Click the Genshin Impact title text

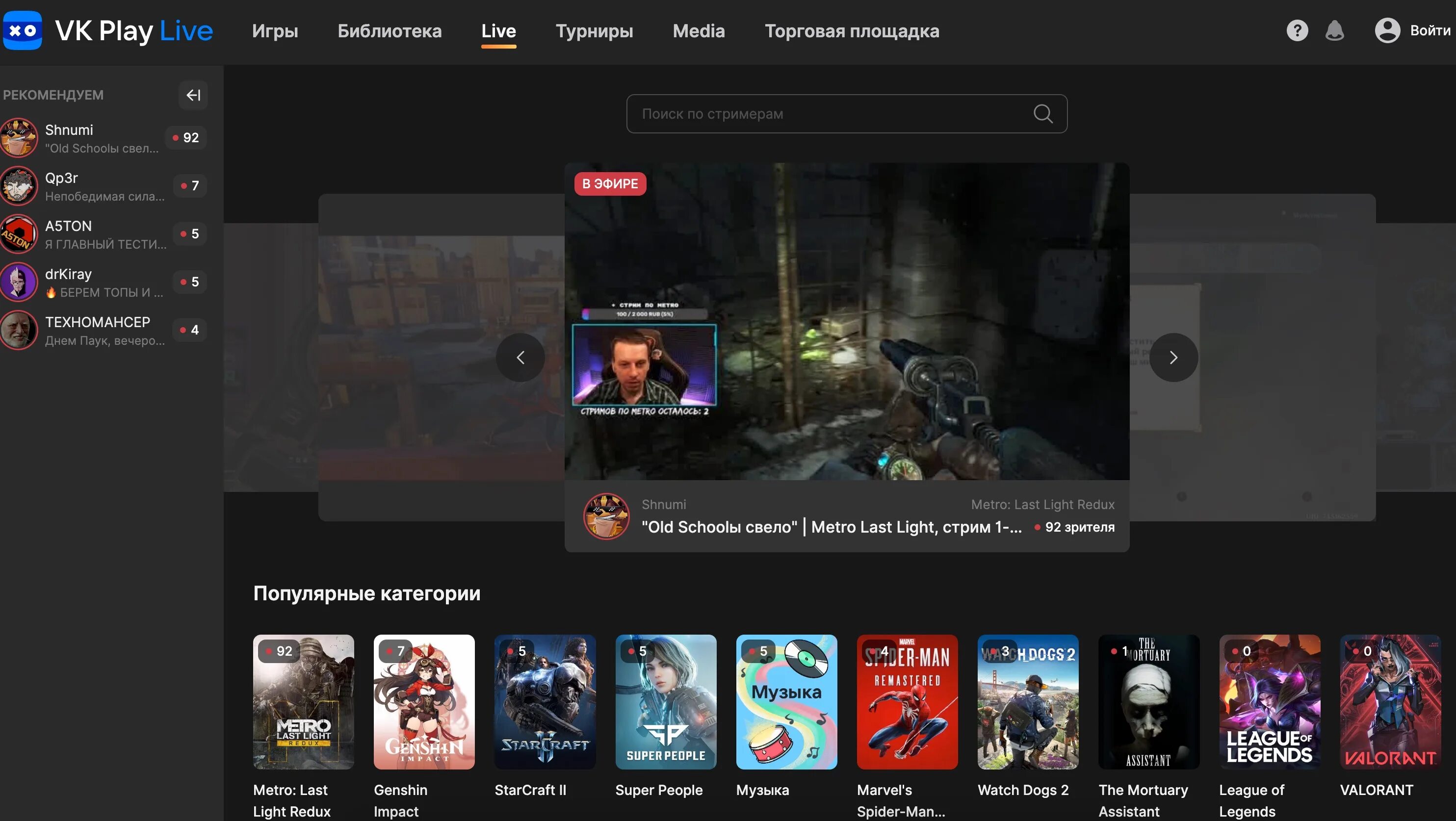(400, 801)
